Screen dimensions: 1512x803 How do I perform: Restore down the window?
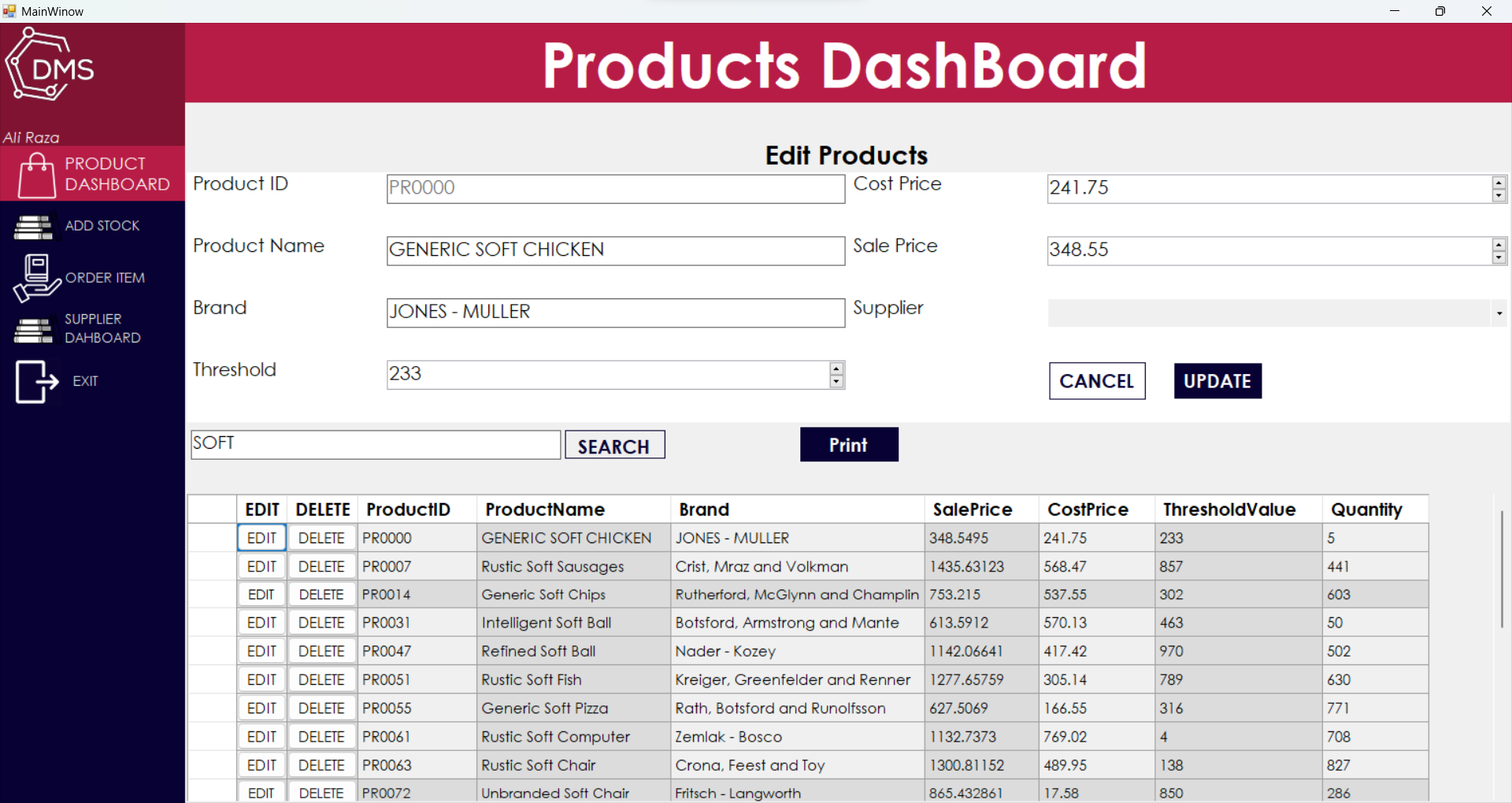(x=1440, y=11)
